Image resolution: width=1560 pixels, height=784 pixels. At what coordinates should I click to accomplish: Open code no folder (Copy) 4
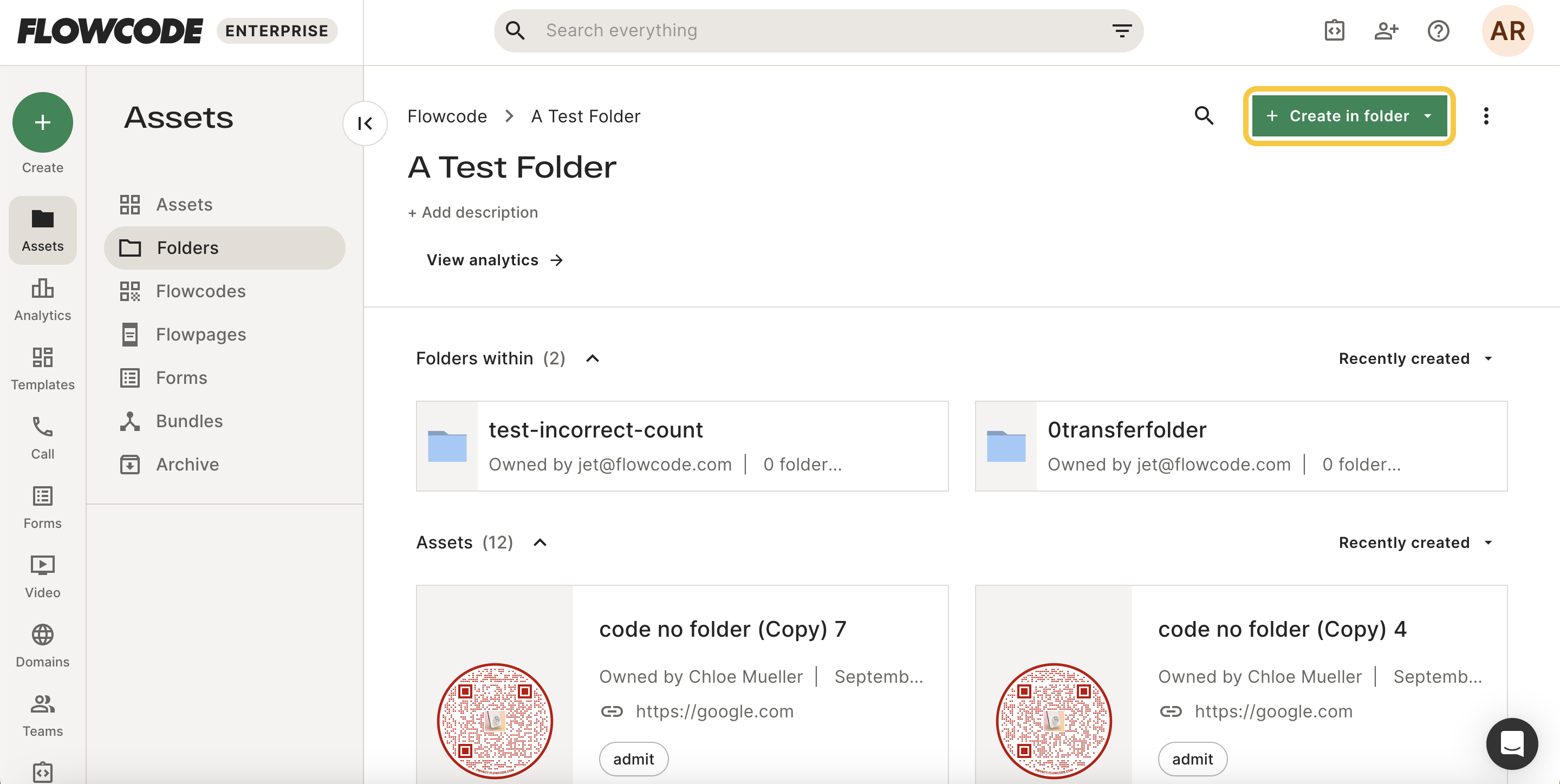point(1282,630)
